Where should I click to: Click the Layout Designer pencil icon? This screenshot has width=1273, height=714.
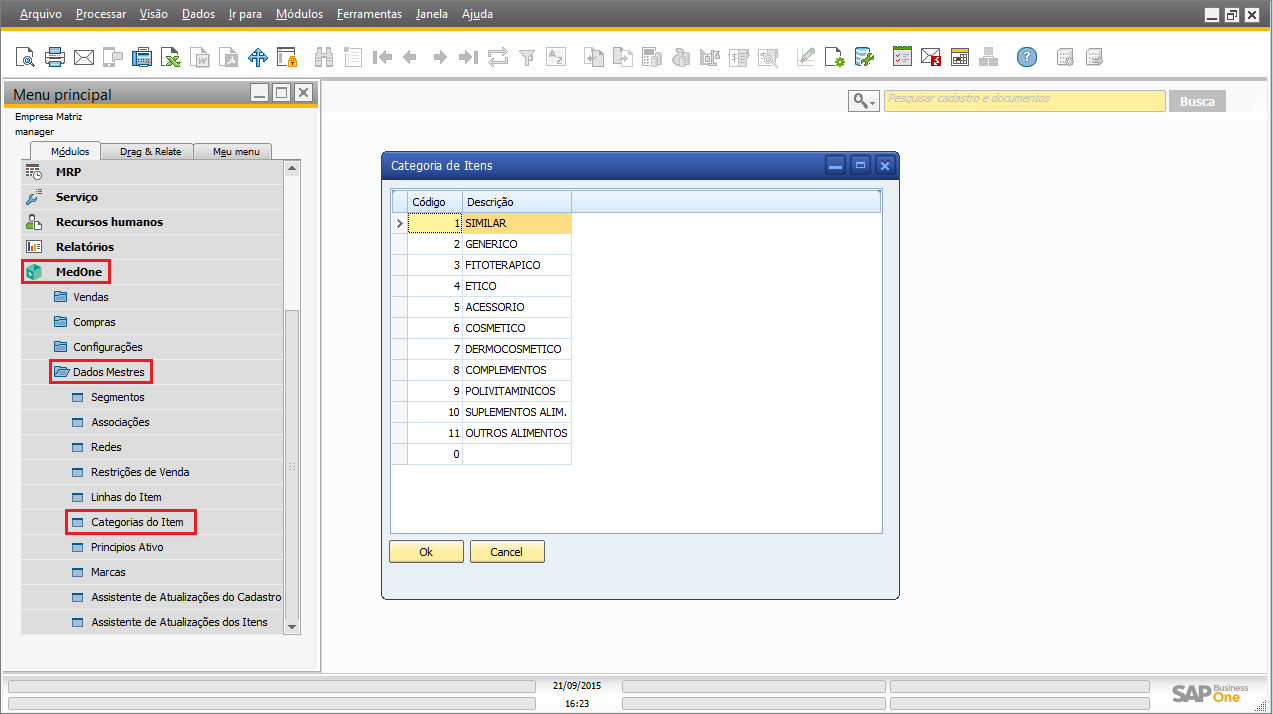[x=805, y=57]
